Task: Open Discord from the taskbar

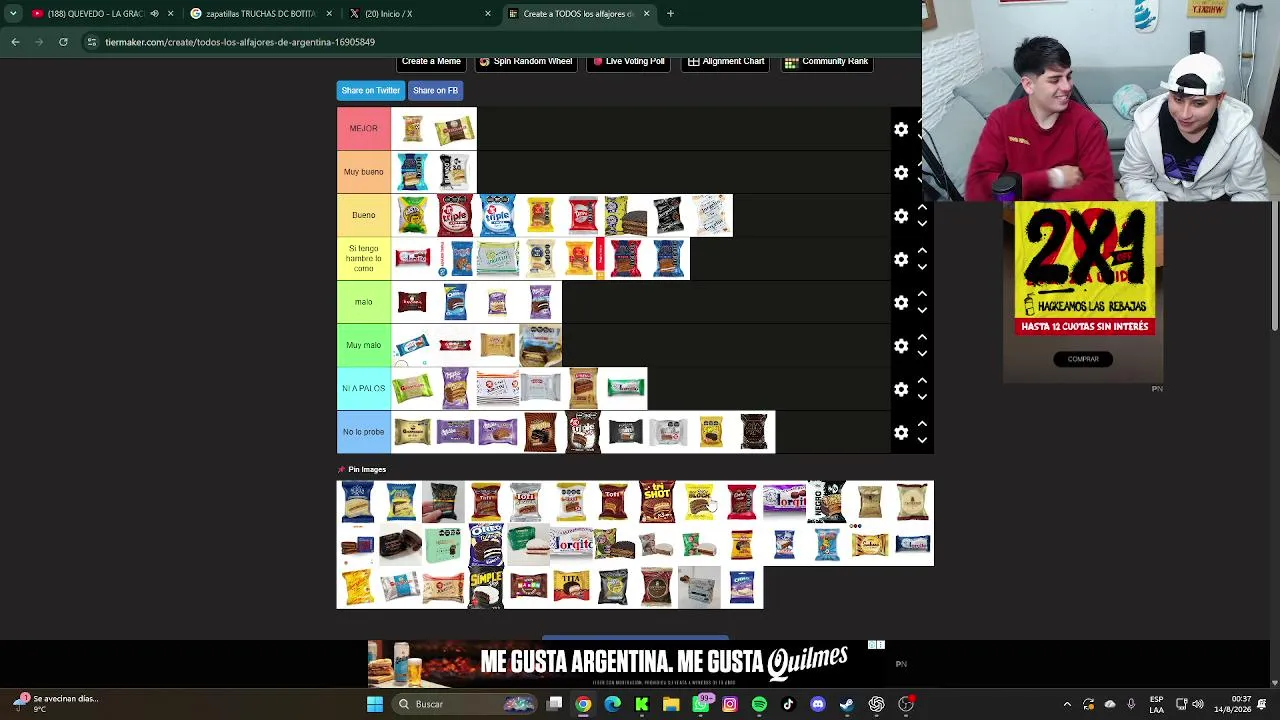Action: (818, 704)
